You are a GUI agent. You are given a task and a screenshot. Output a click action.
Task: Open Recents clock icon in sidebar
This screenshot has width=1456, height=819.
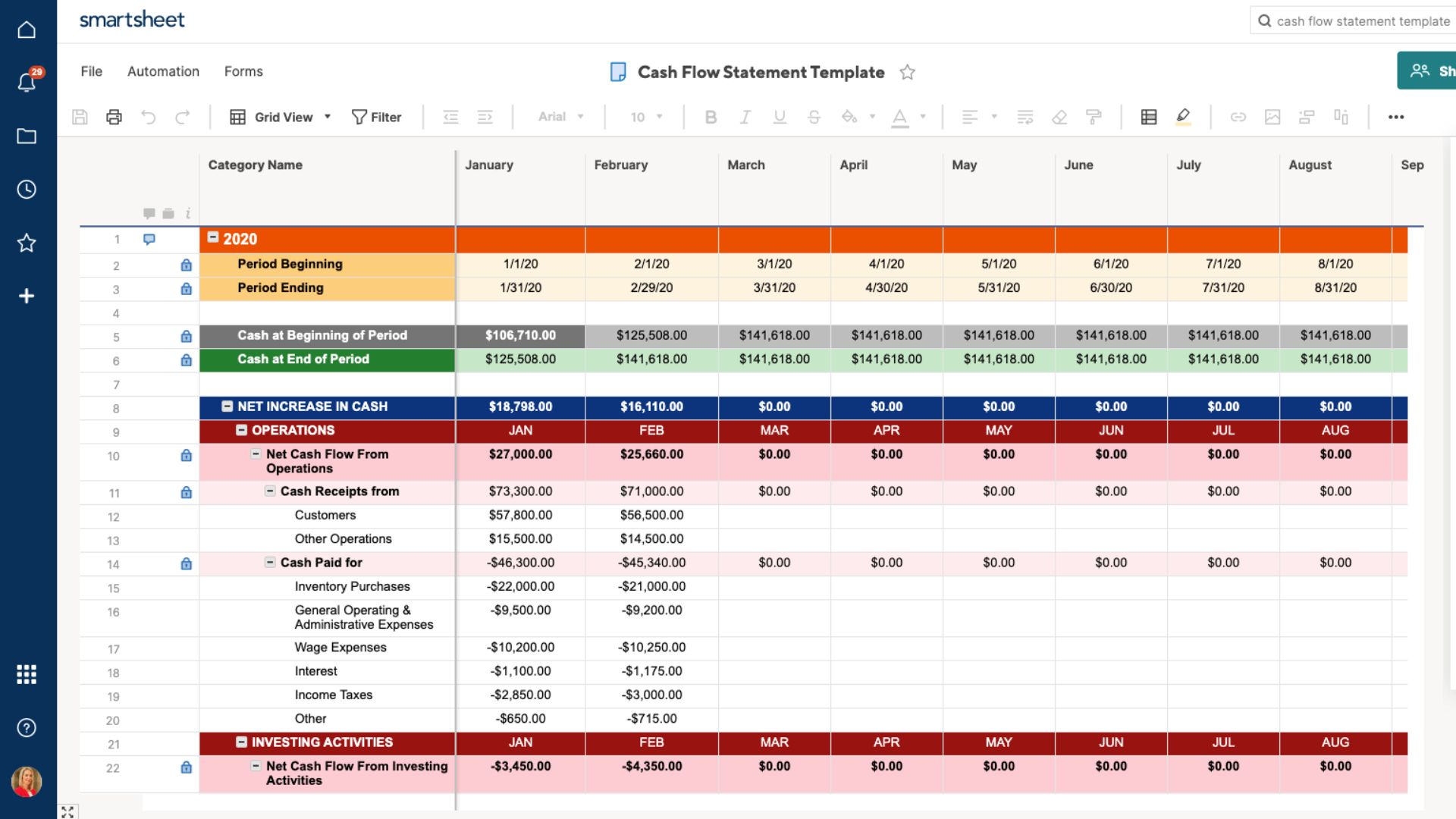pyautogui.click(x=27, y=190)
